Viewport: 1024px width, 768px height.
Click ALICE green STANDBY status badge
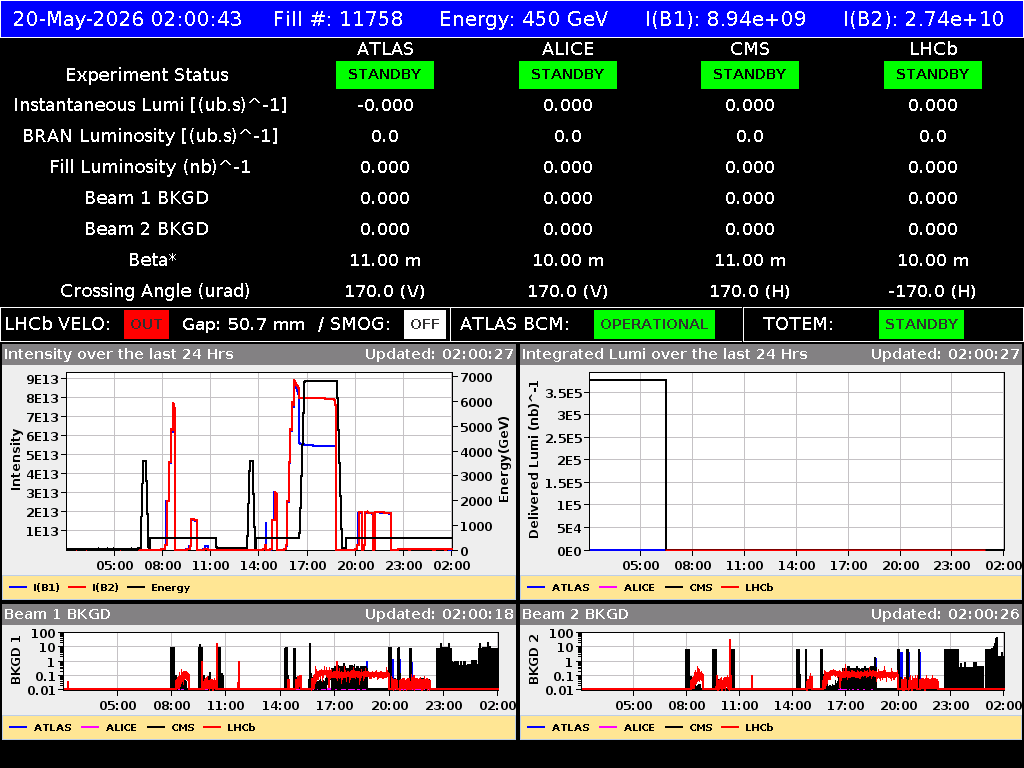pos(568,74)
